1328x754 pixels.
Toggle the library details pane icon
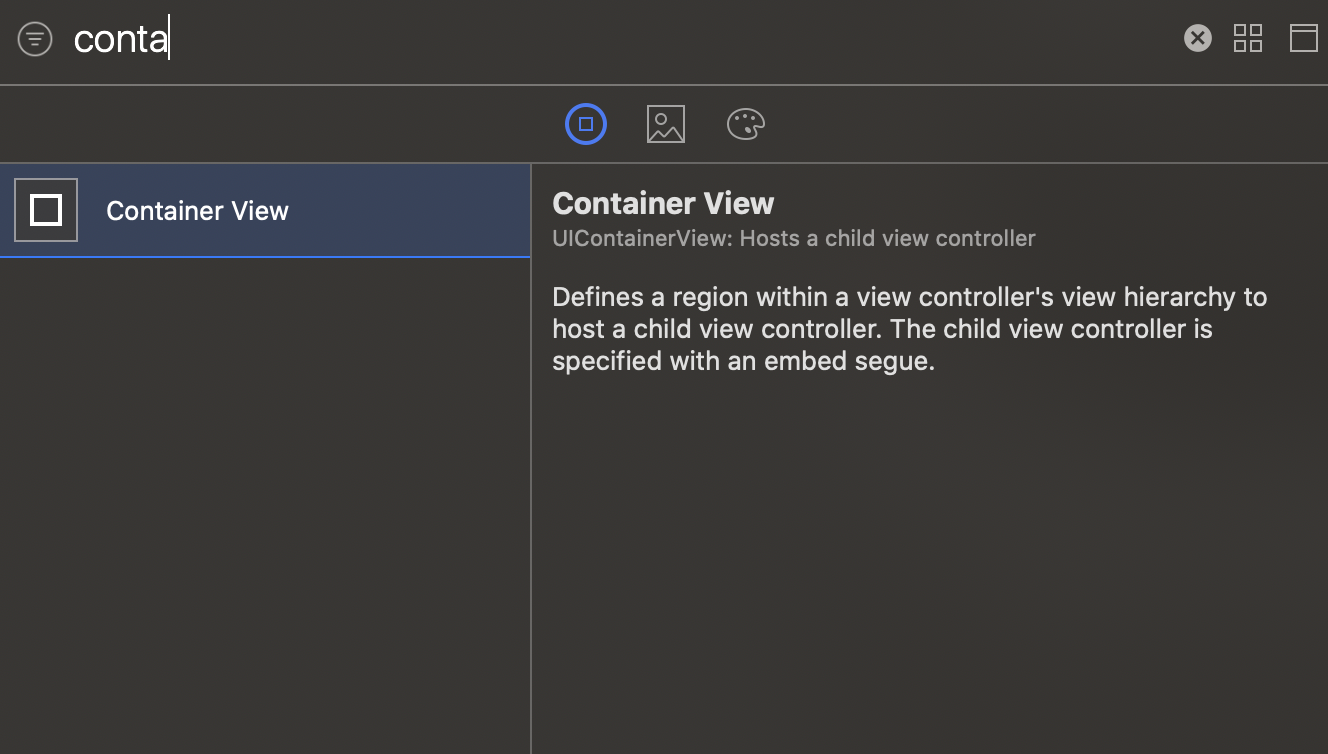[x=1303, y=38]
